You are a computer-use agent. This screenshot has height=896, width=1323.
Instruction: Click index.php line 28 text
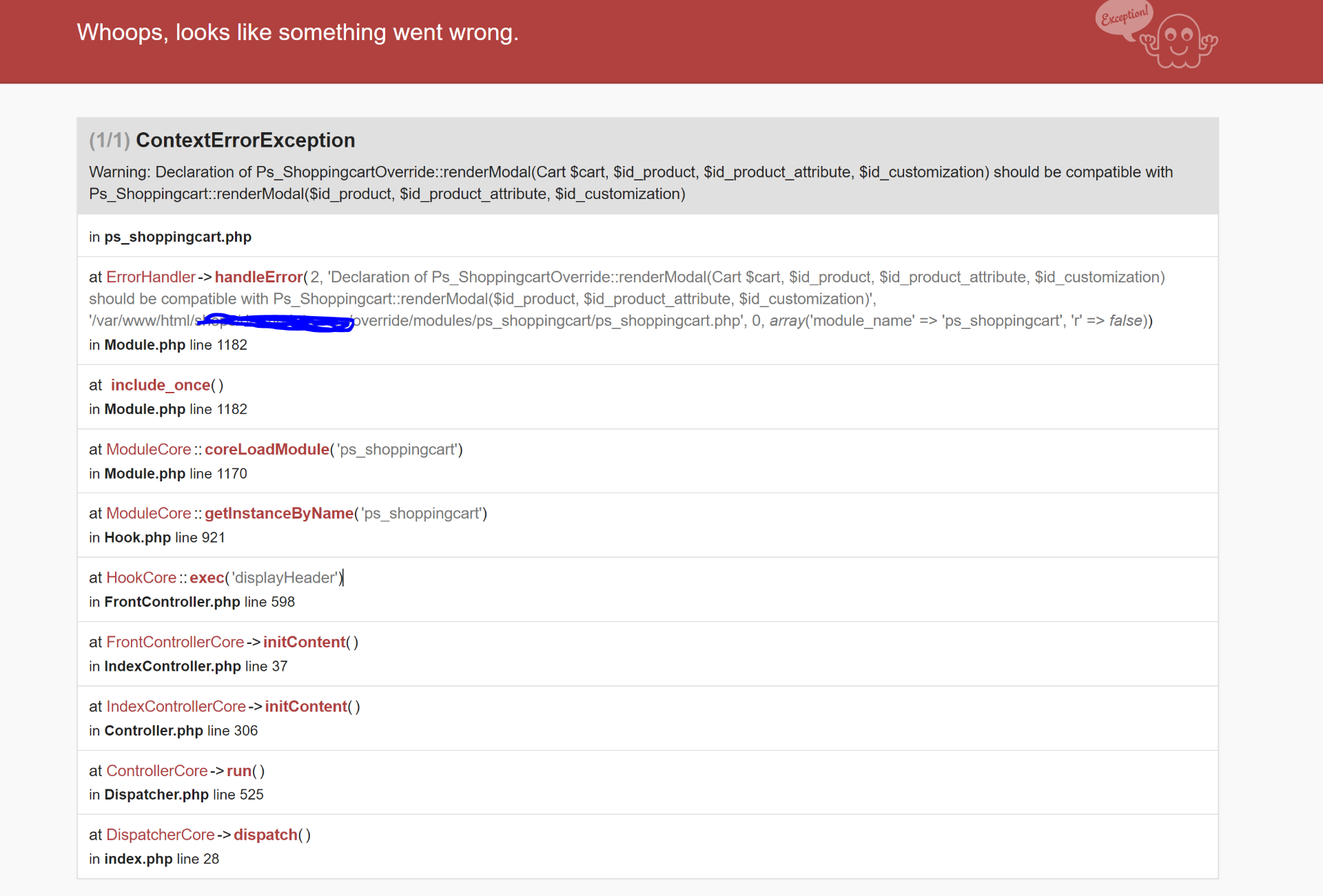pos(161,859)
